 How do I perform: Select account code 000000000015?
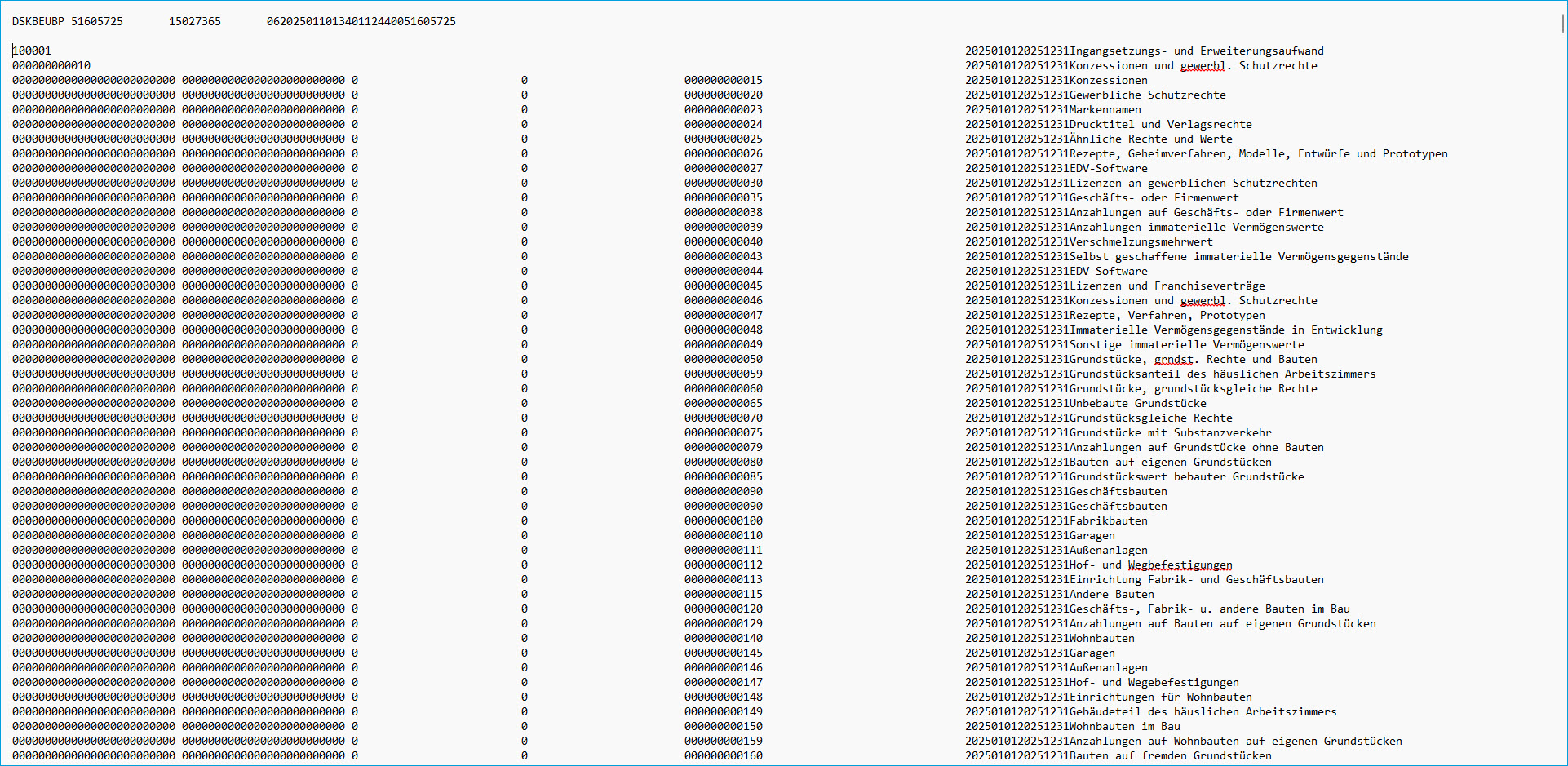click(x=724, y=80)
